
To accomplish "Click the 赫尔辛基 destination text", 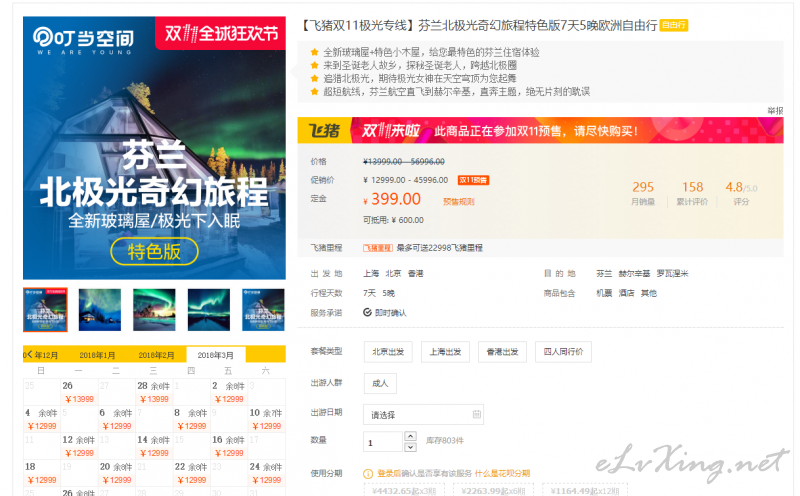I will coord(634,274).
